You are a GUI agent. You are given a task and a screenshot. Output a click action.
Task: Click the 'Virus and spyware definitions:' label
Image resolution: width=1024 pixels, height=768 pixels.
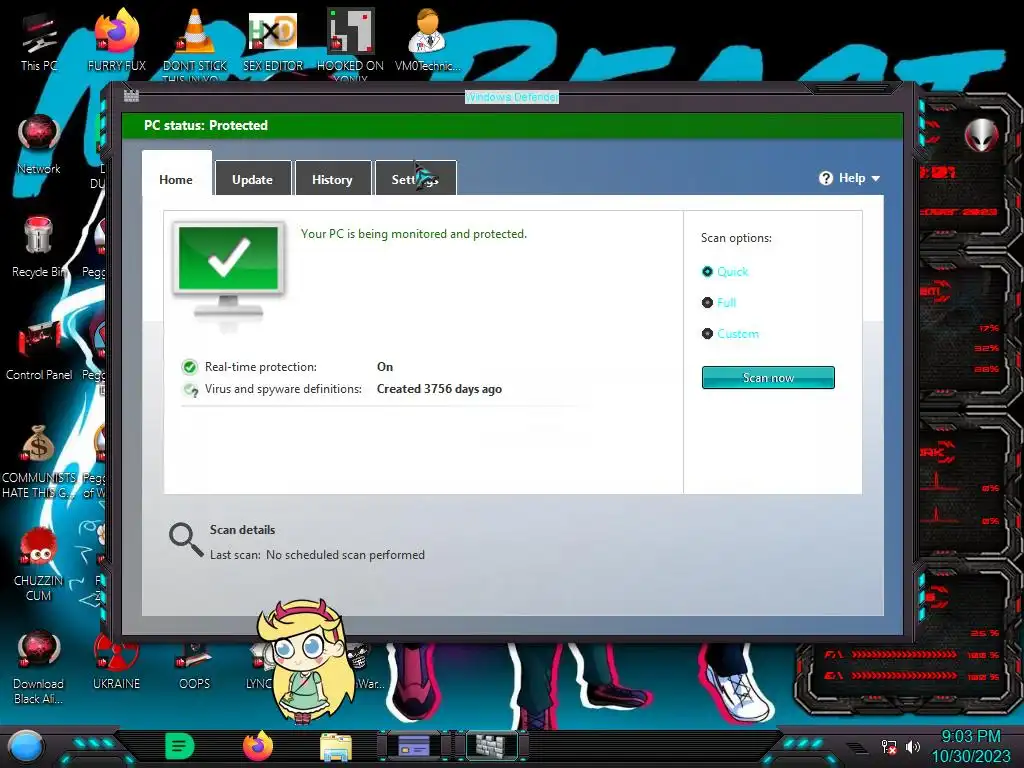[x=283, y=389]
